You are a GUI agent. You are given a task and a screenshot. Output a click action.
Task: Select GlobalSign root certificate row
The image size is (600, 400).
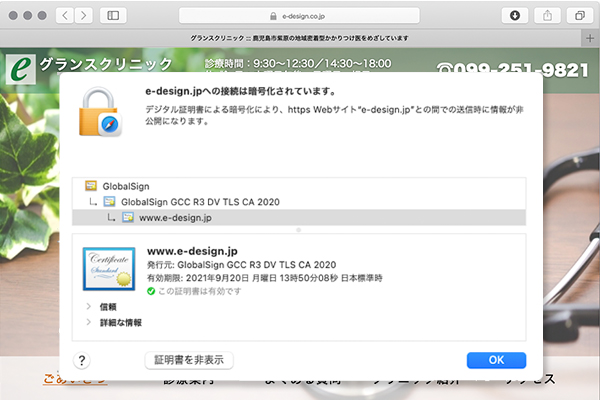click(299, 186)
